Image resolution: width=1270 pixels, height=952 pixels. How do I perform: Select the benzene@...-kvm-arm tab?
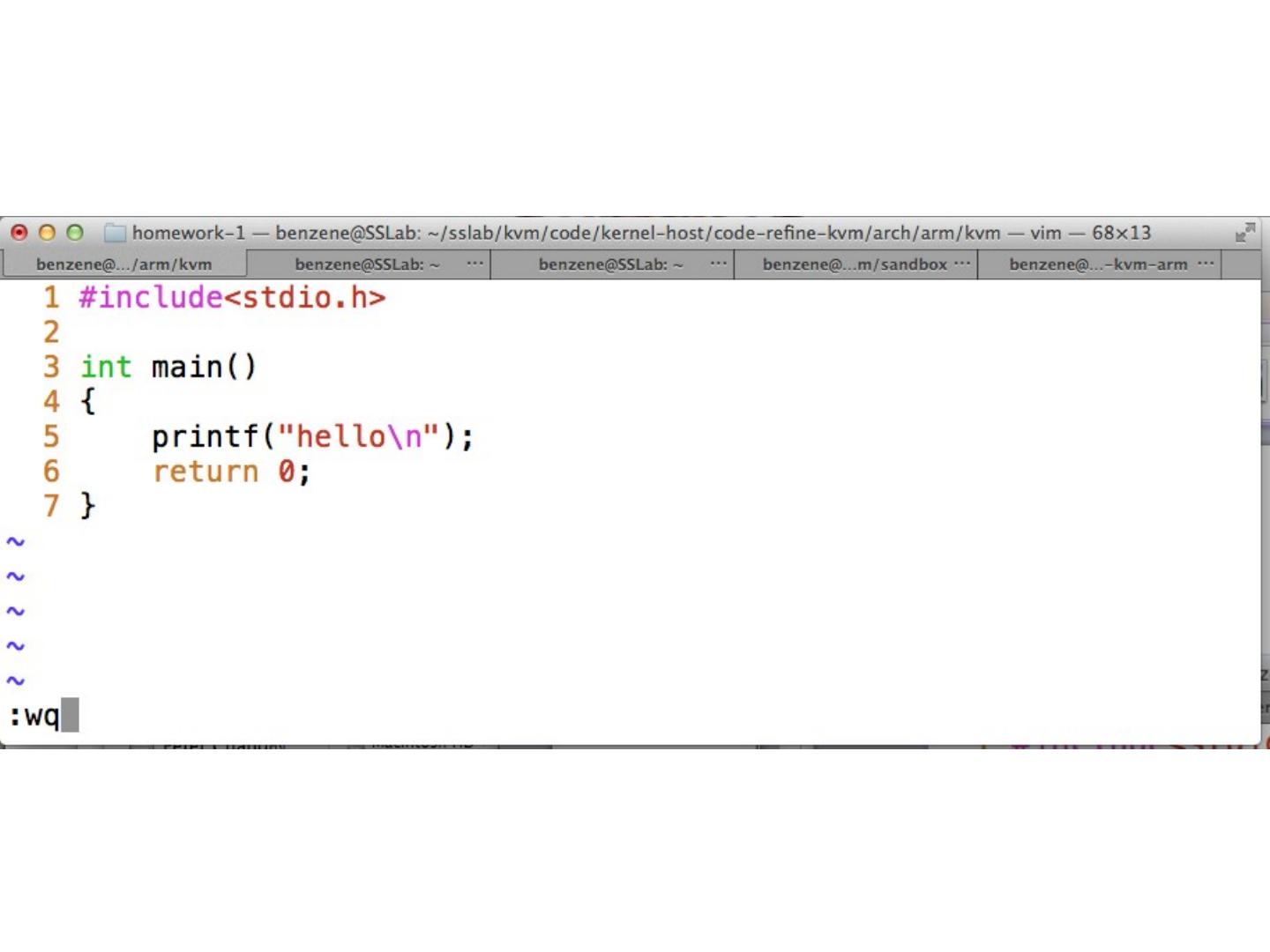pos(1097,264)
